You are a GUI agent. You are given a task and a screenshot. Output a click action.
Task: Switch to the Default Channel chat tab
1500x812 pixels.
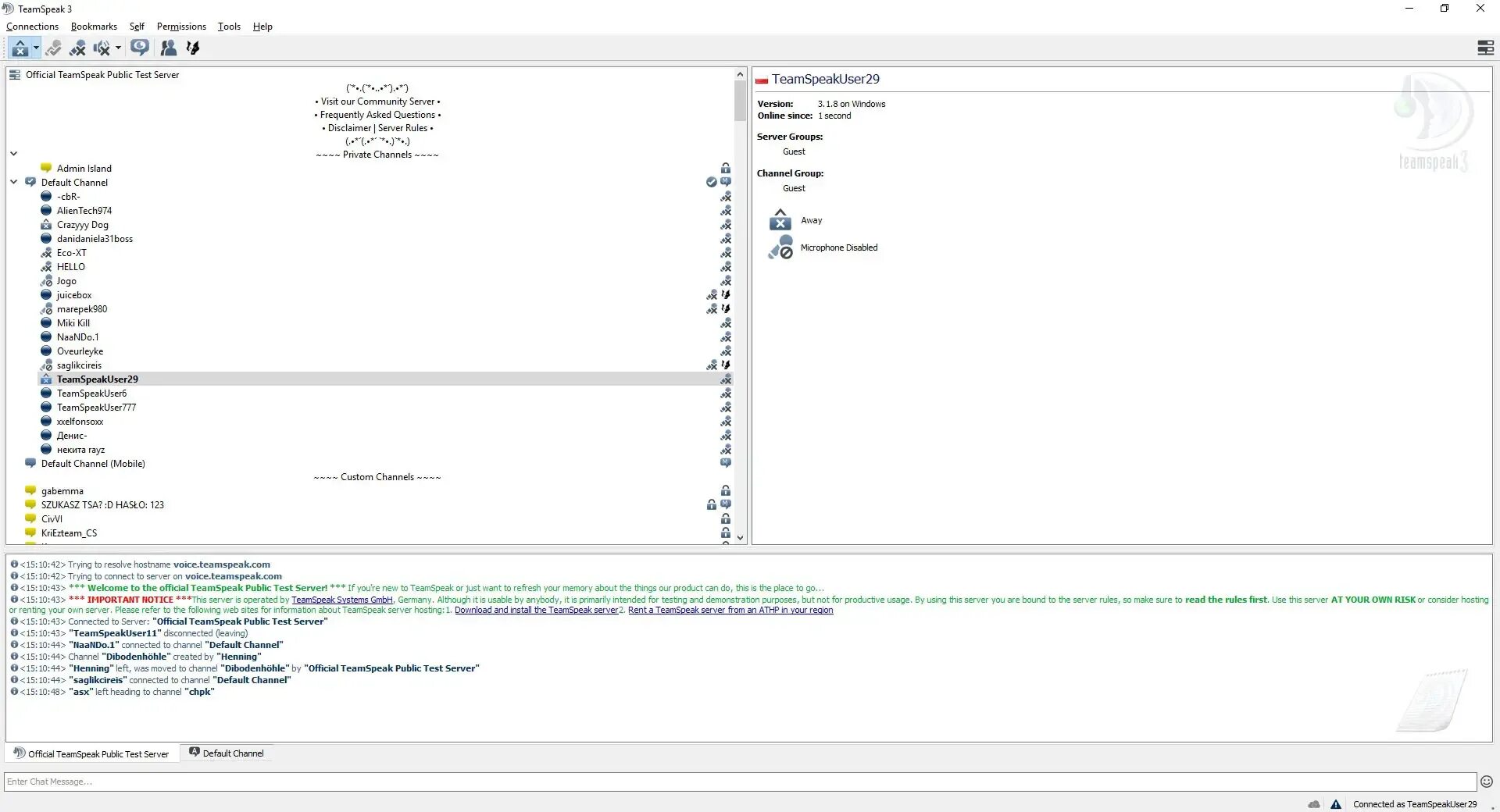[227, 753]
